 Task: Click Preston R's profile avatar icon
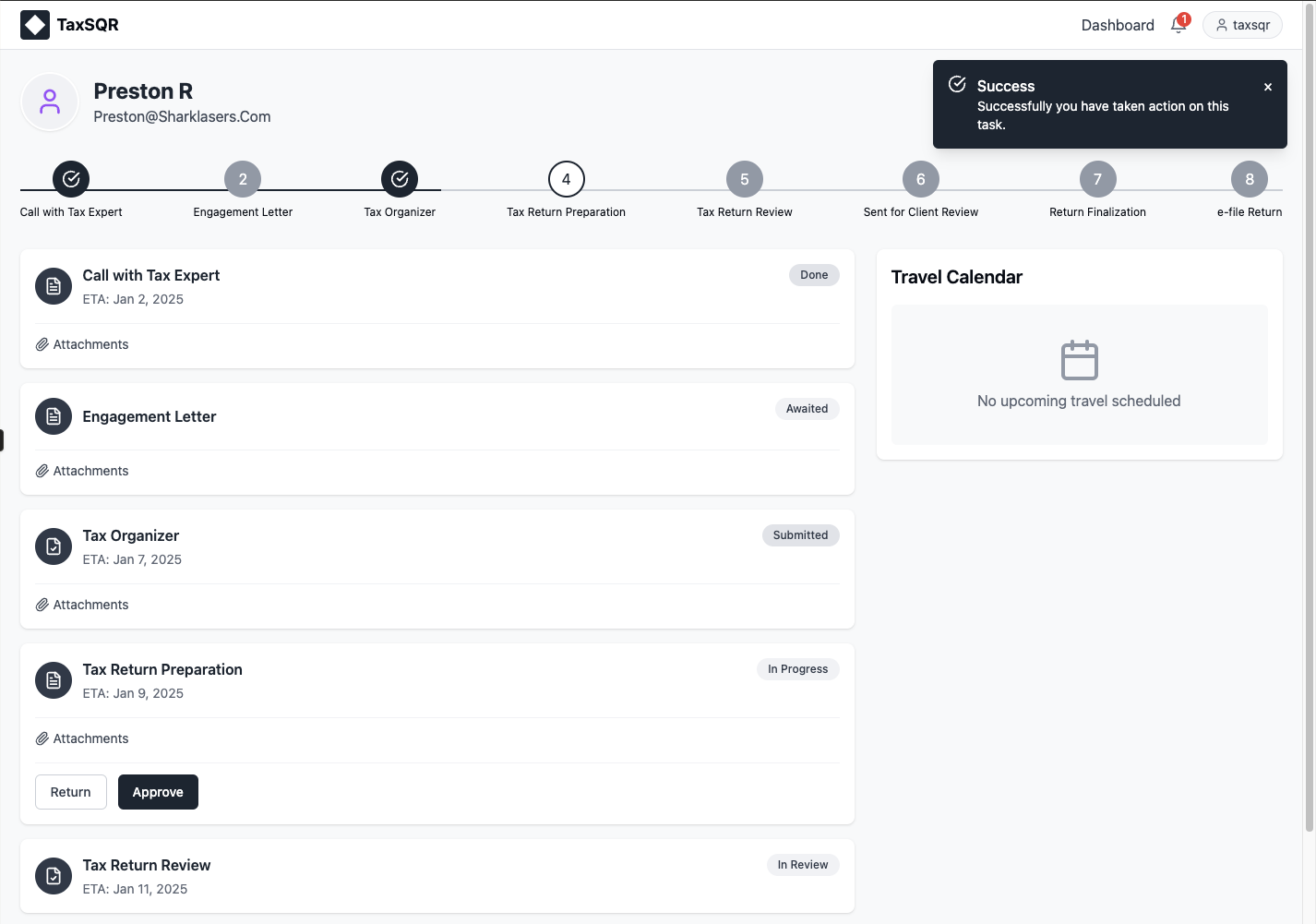(50, 102)
